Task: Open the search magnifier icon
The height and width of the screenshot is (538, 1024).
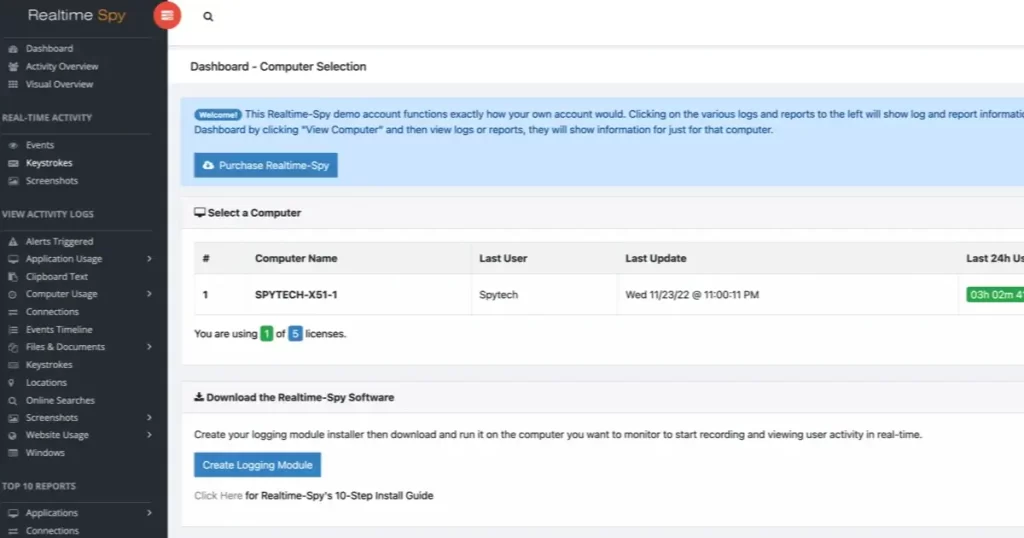Action: point(208,16)
